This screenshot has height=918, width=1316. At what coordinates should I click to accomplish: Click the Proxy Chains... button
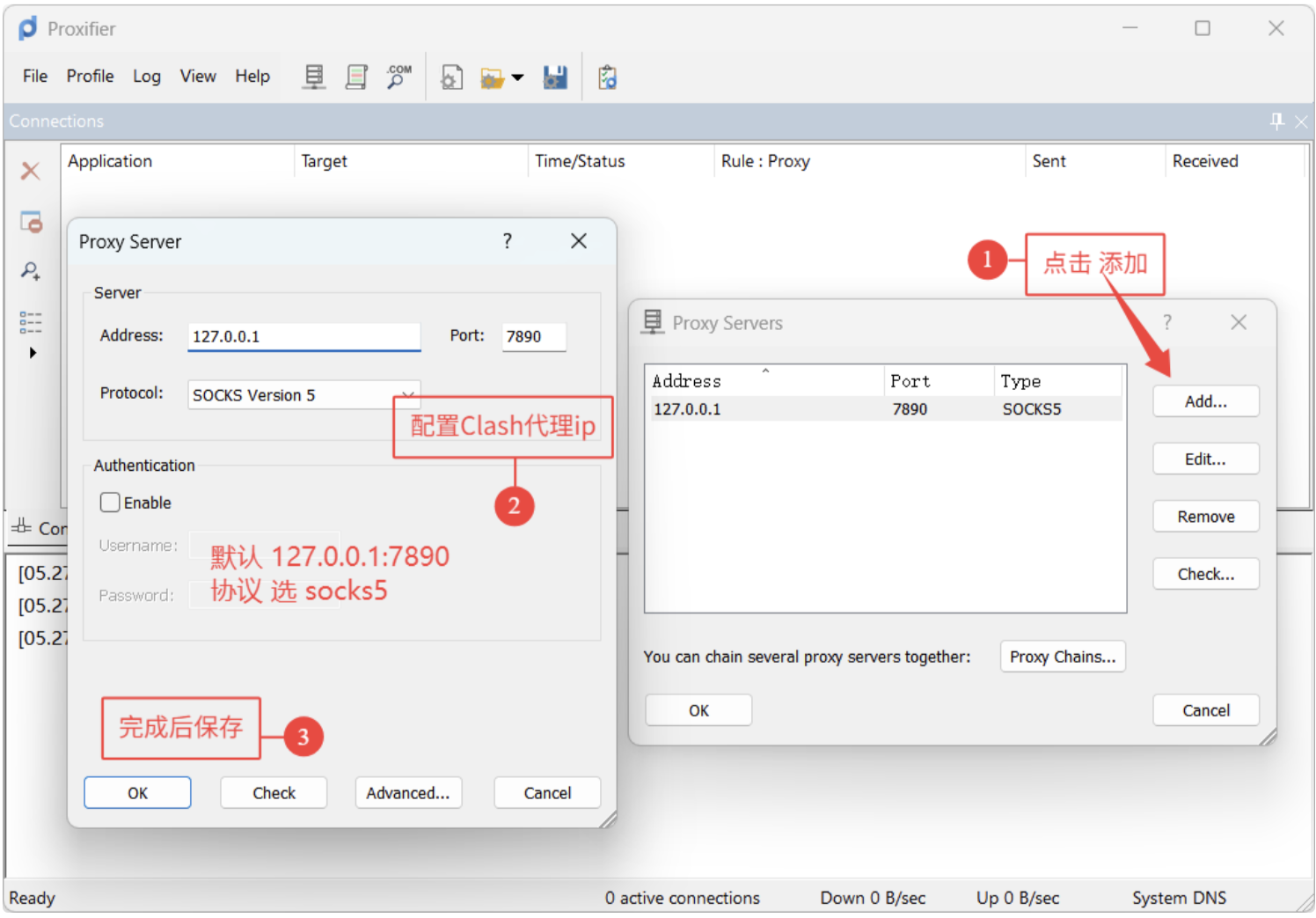coord(1062,657)
